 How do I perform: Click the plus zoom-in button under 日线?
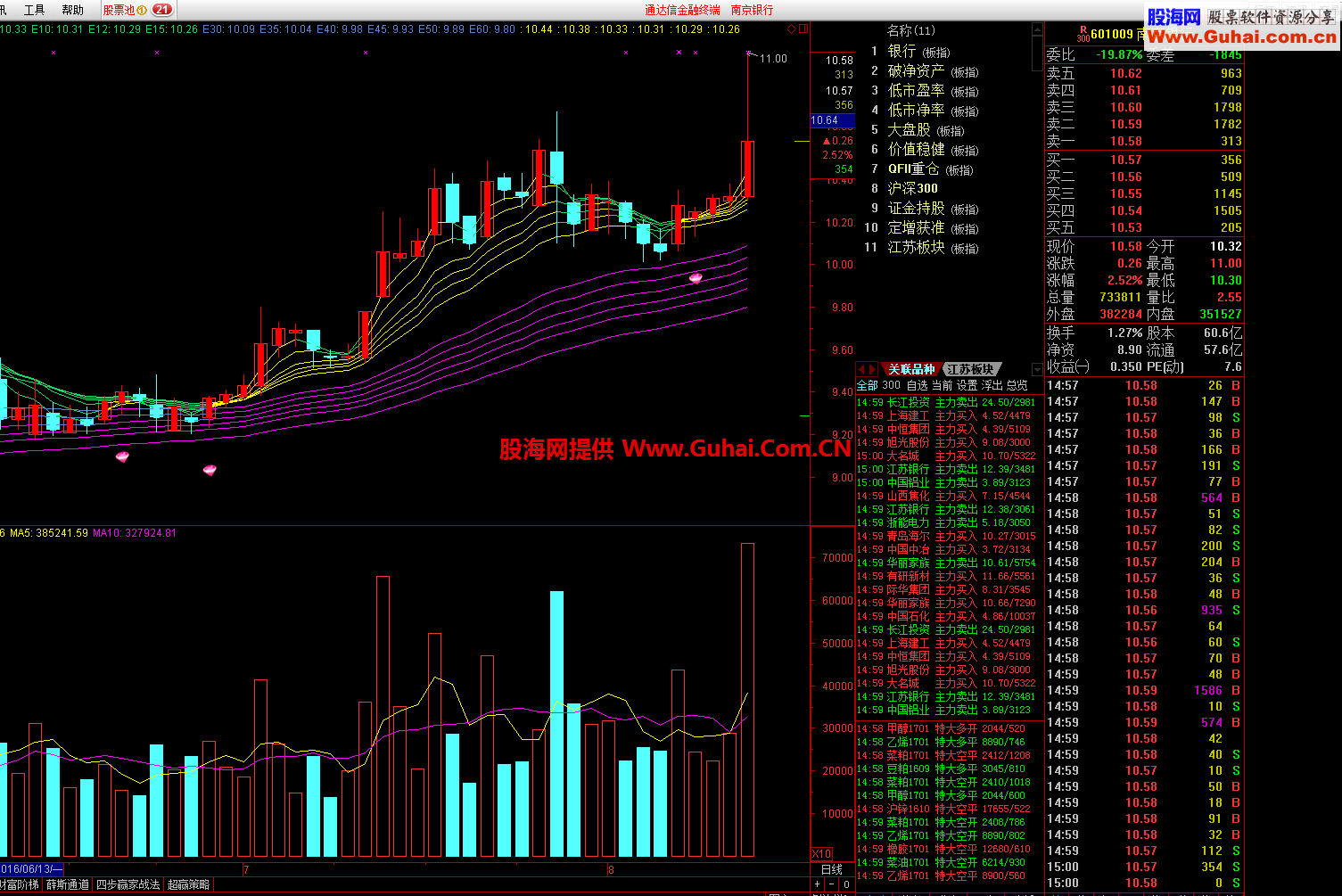pyautogui.click(x=817, y=884)
